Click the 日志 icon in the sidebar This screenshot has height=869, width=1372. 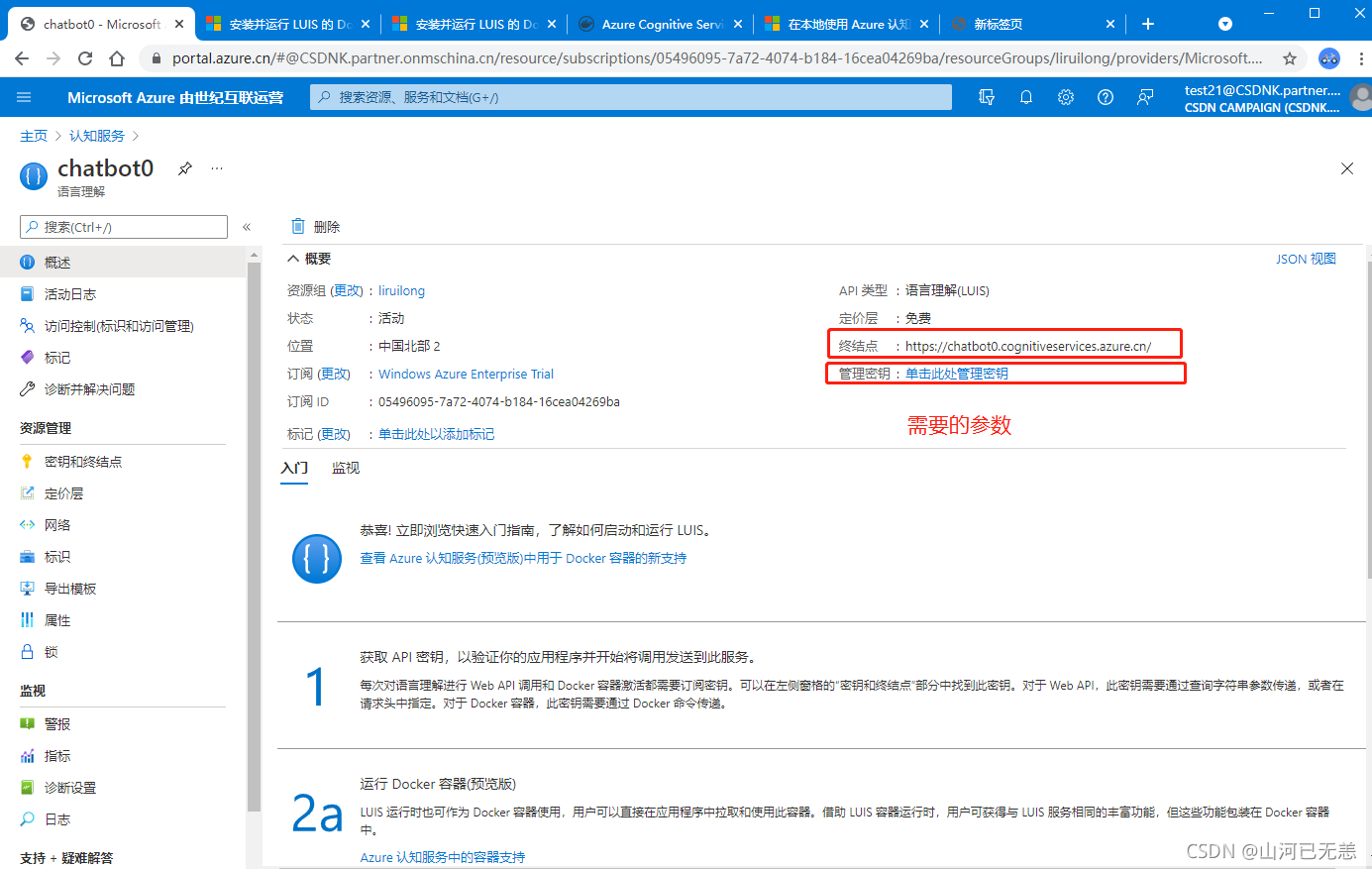pos(28,819)
